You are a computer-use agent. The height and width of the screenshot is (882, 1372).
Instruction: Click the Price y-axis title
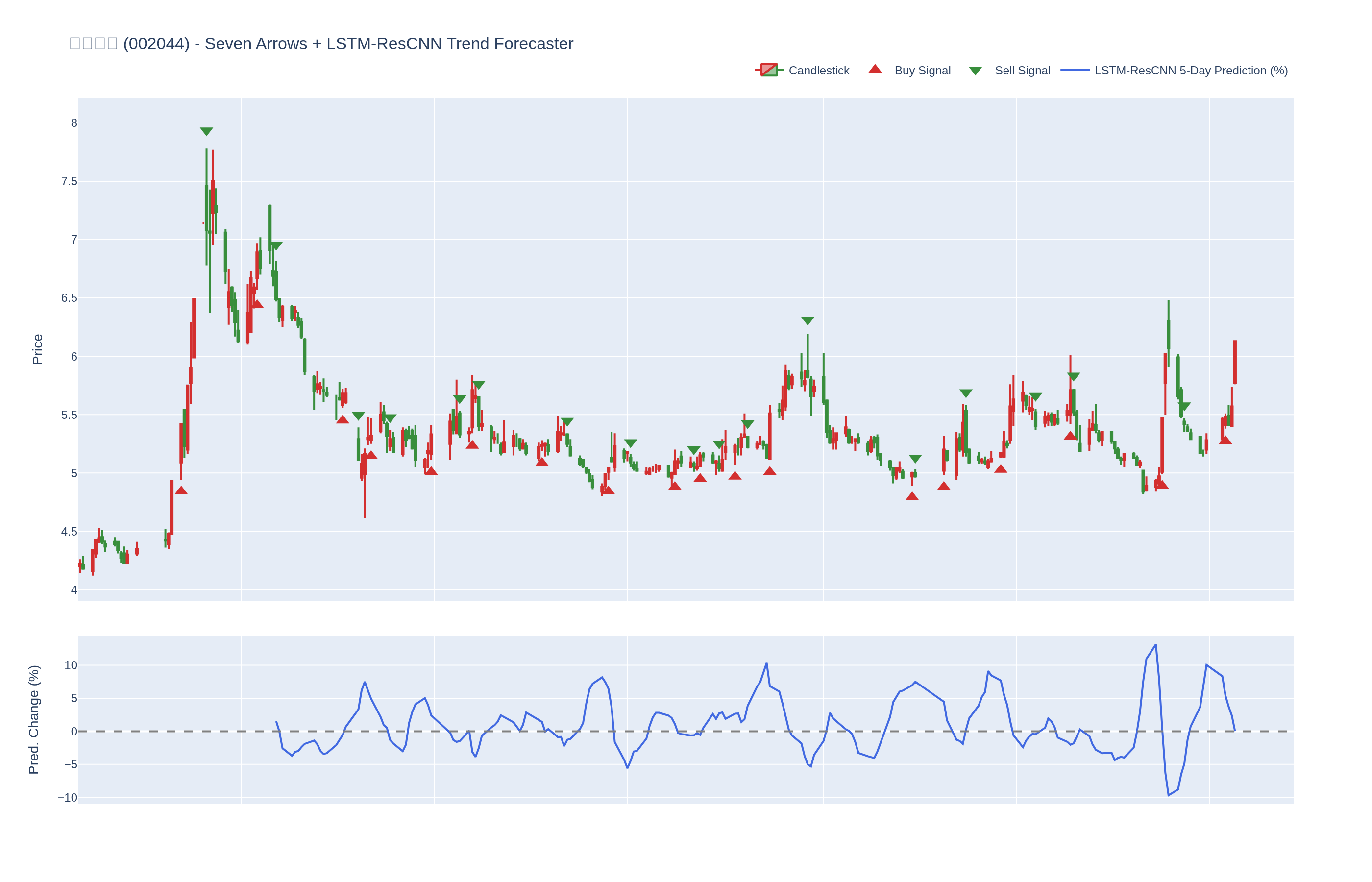pos(37,349)
